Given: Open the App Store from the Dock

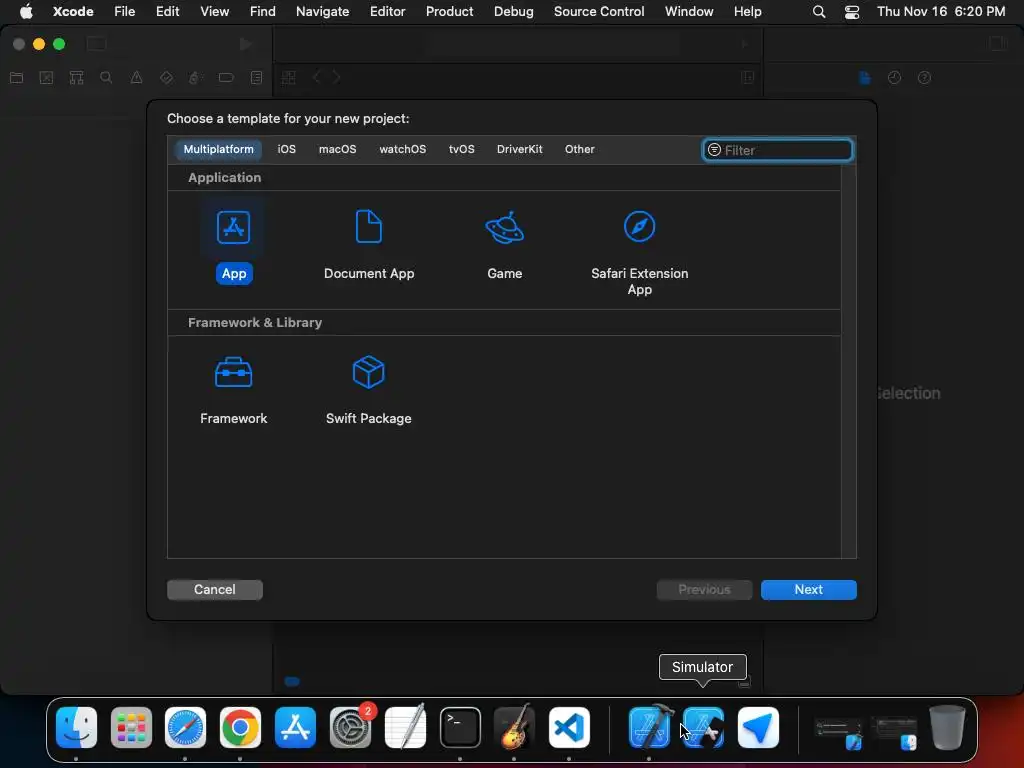Looking at the screenshot, I should click(x=295, y=727).
